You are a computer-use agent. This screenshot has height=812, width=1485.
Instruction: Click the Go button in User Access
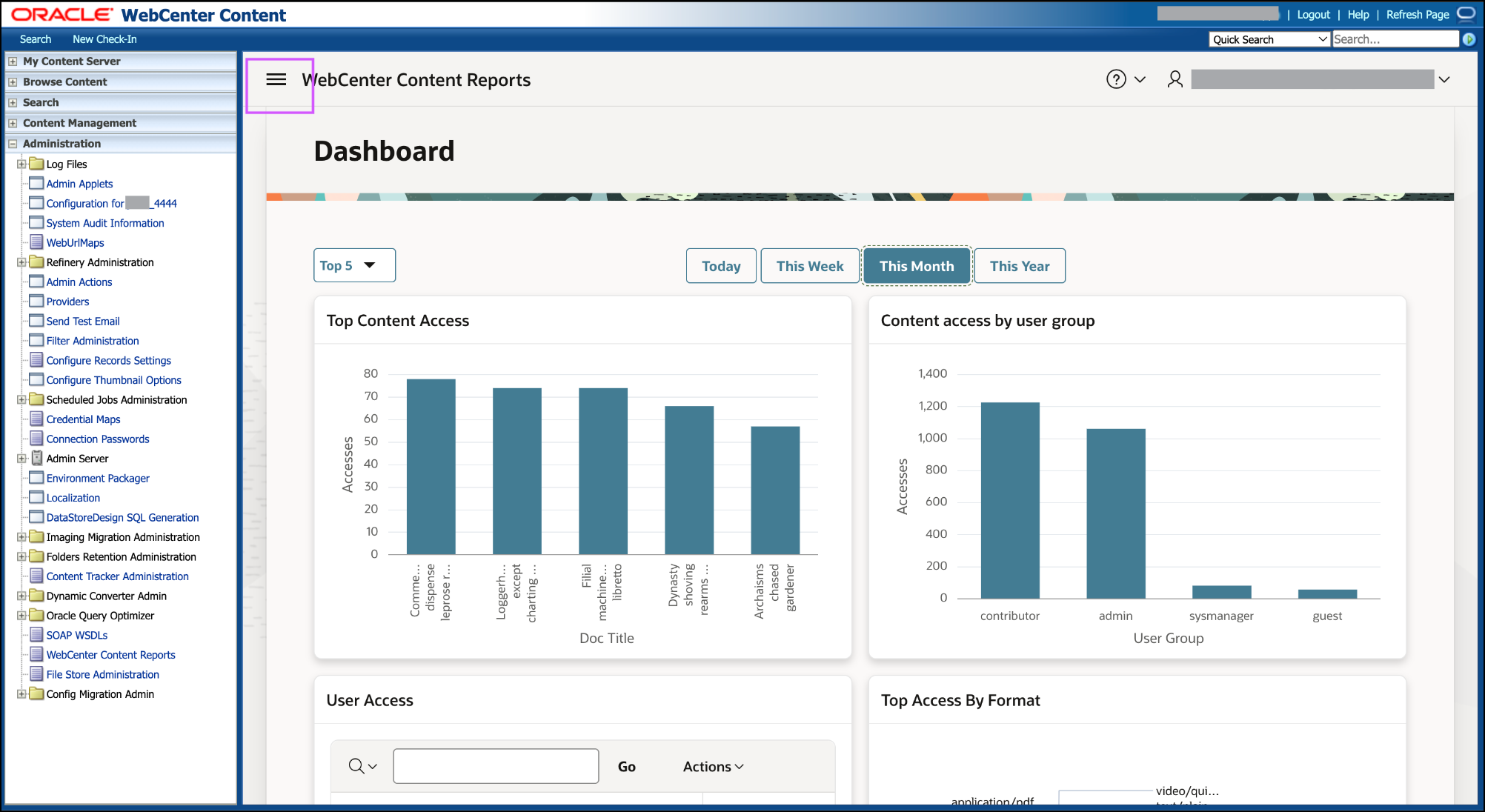tap(627, 767)
